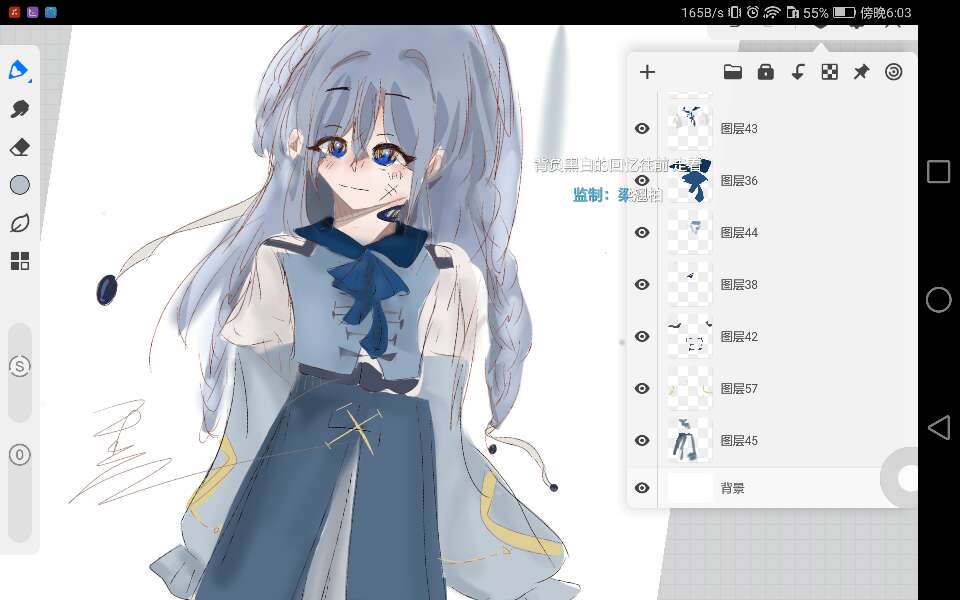Pin the layers panel open

pos(861,72)
